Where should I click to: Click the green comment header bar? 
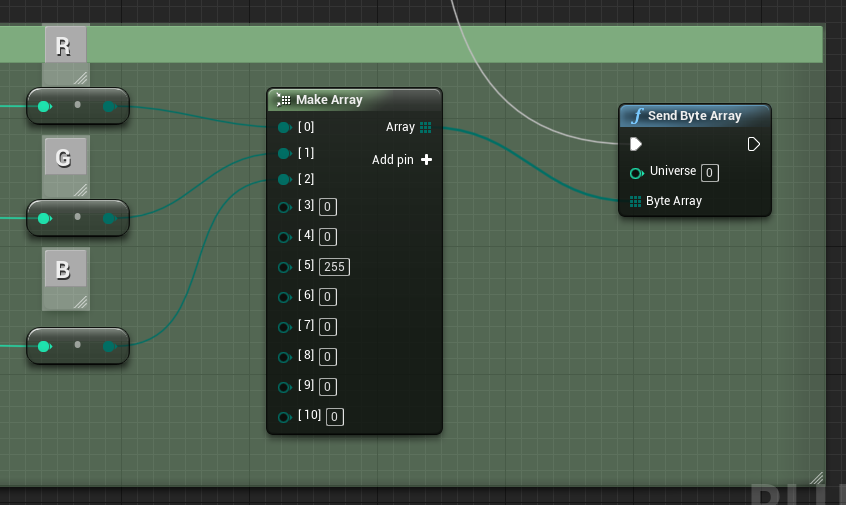tap(450, 44)
